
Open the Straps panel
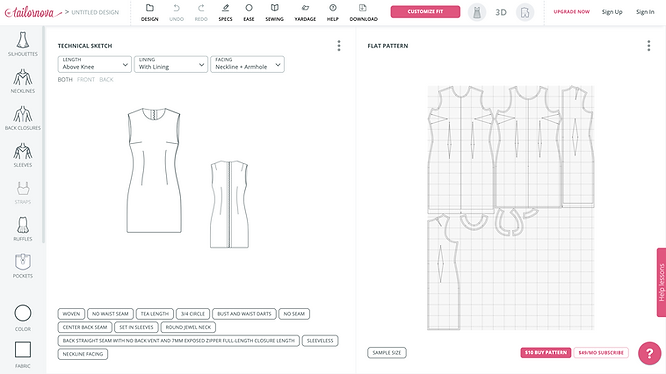(x=23, y=193)
